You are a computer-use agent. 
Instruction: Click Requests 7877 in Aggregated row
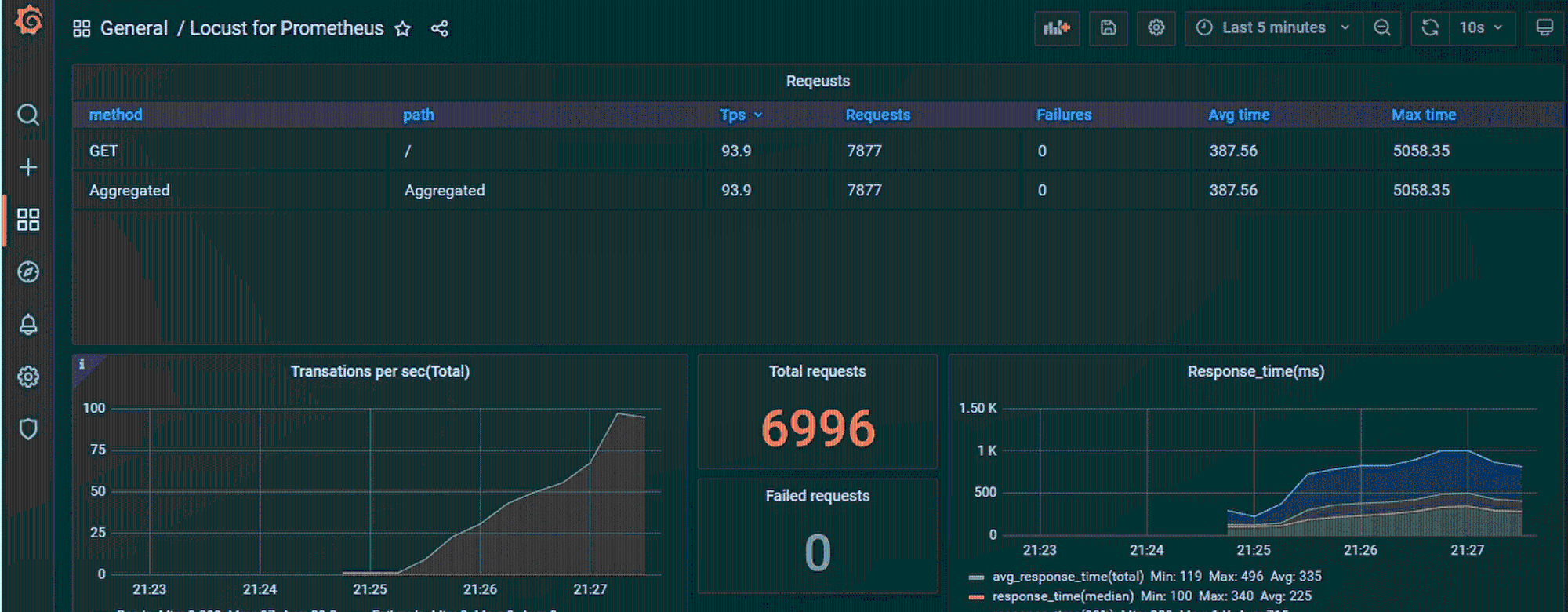(864, 191)
